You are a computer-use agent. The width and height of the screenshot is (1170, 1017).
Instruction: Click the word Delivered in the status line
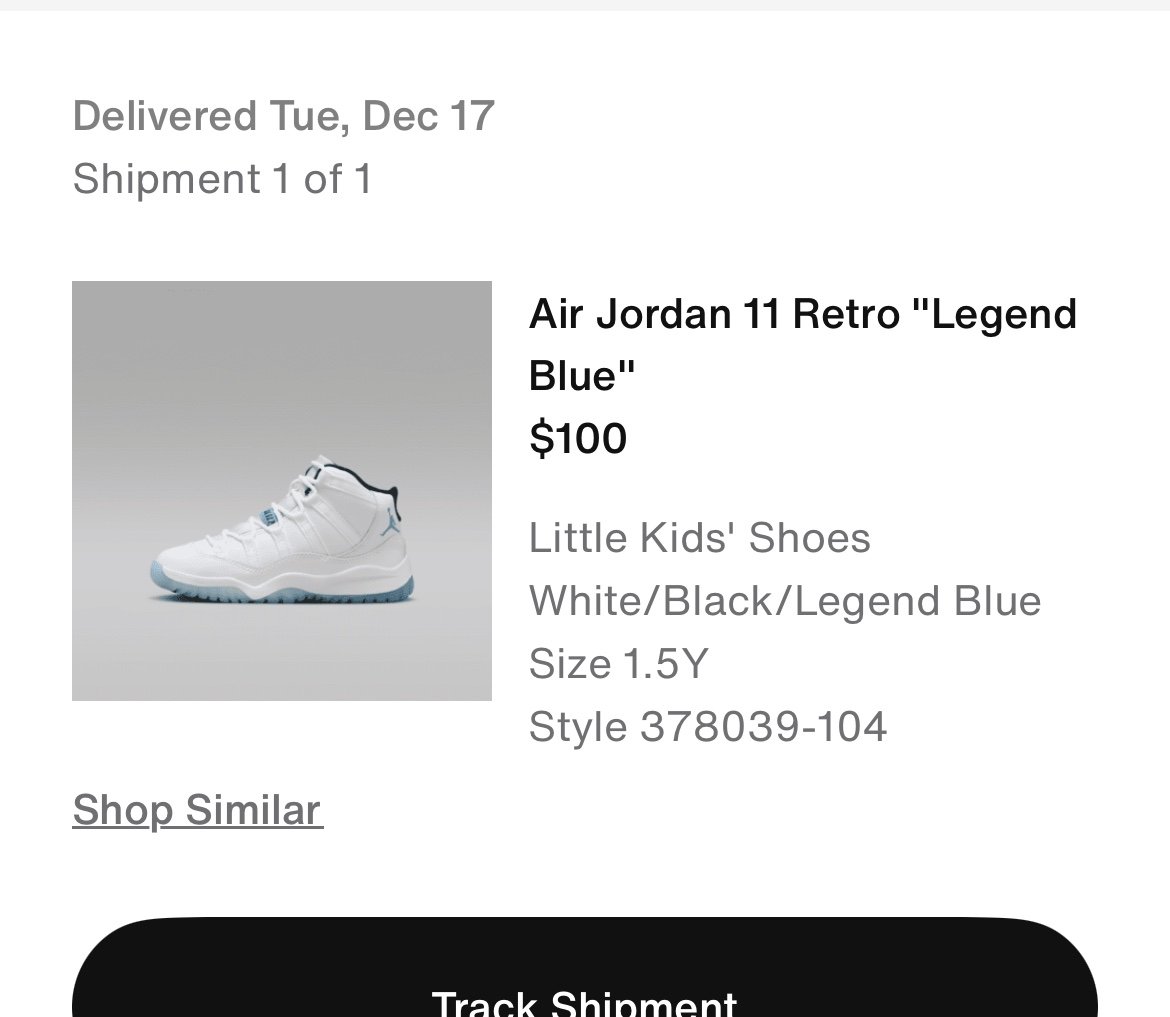(165, 116)
